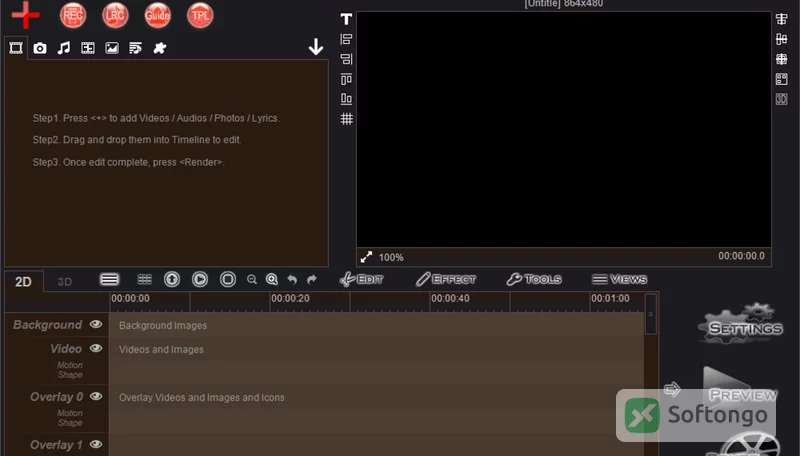Open the Edit menu

tap(362, 280)
